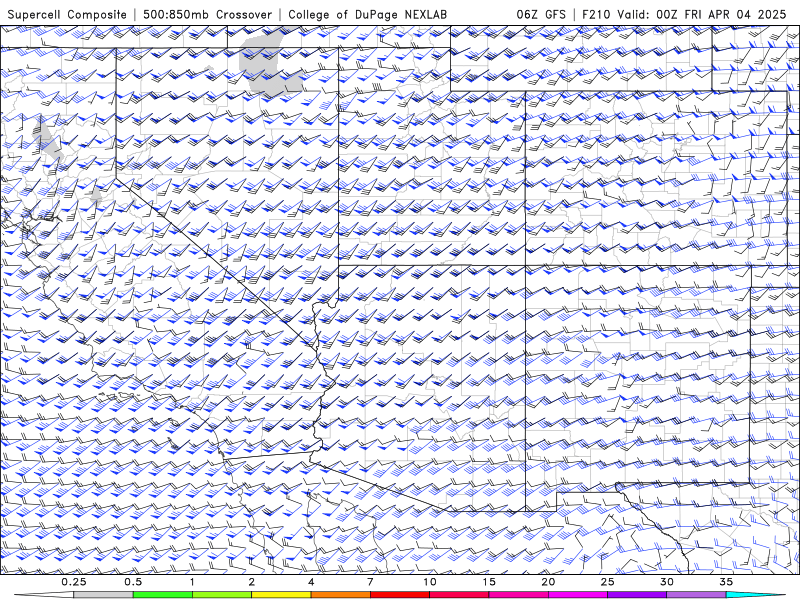800x600 pixels.
Task: Click the legend value 15
Action: (489, 582)
